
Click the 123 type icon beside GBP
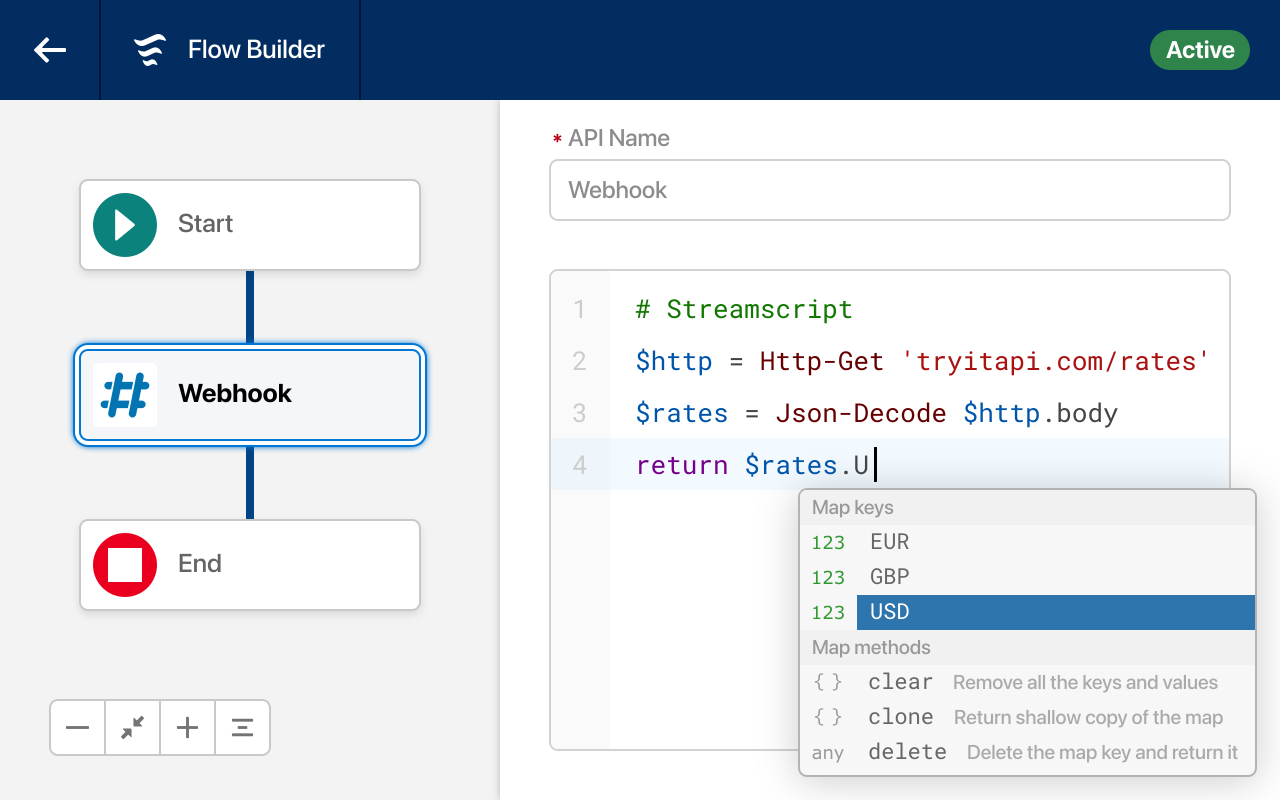(828, 578)
